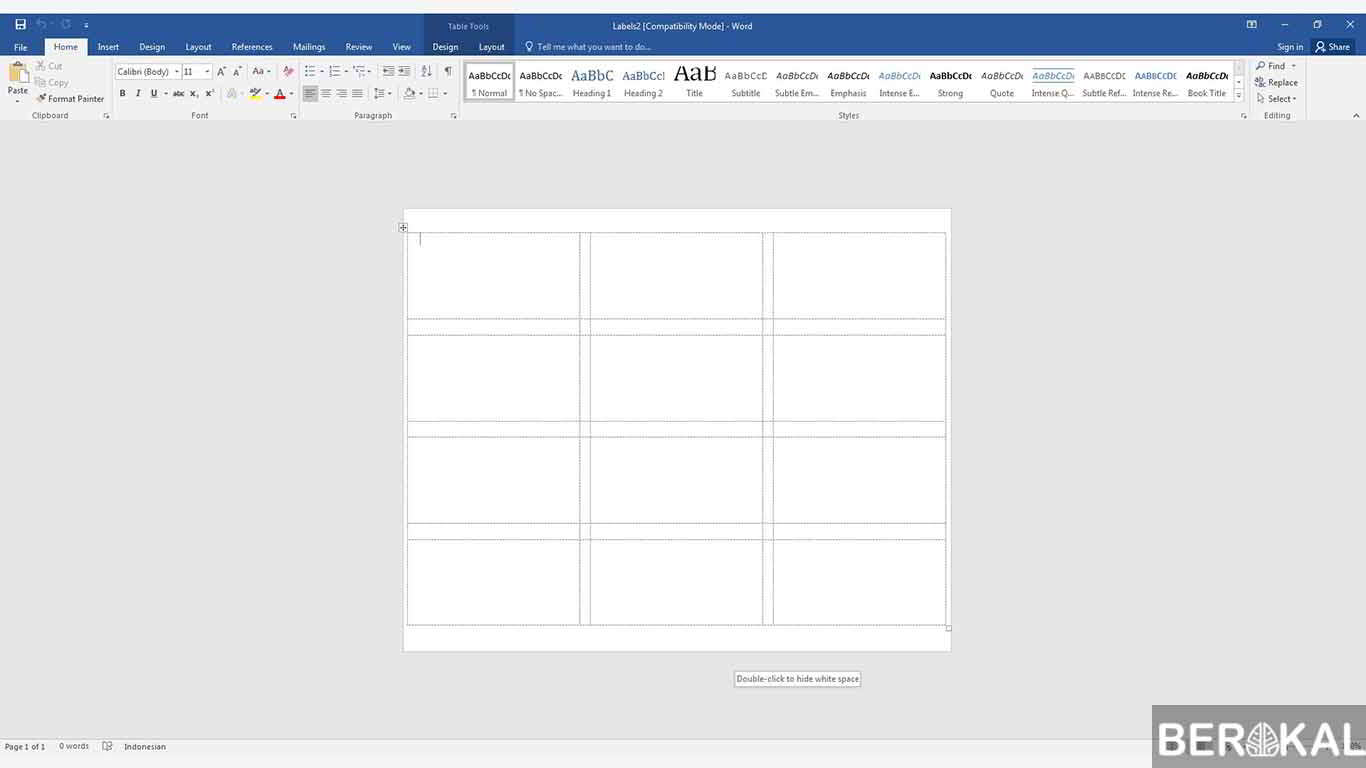
Task: Open the Line and Paragraph Spacing menu
Action: click(x=382, y=94)
